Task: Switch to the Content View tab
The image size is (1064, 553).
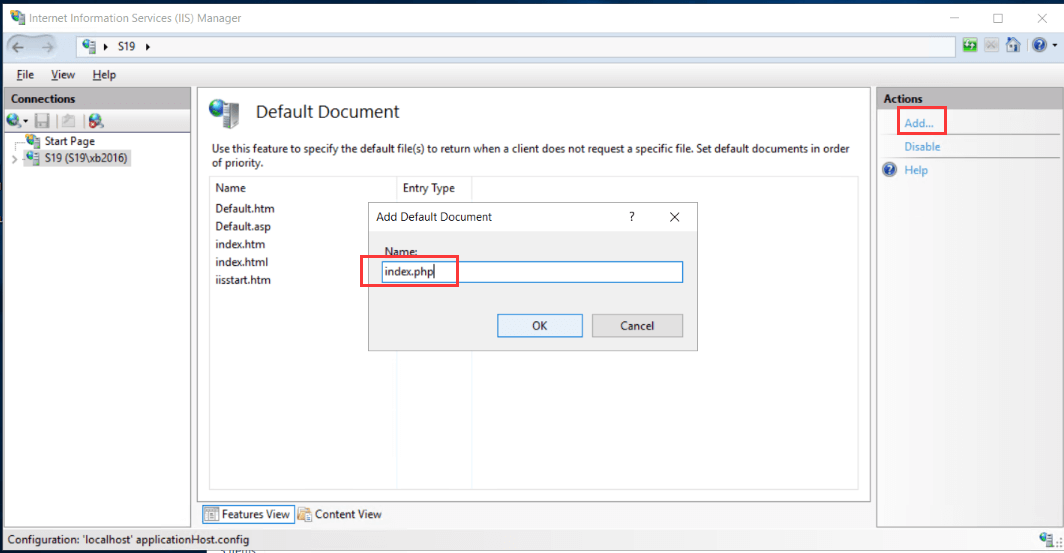Action: [x=340, y=514]
